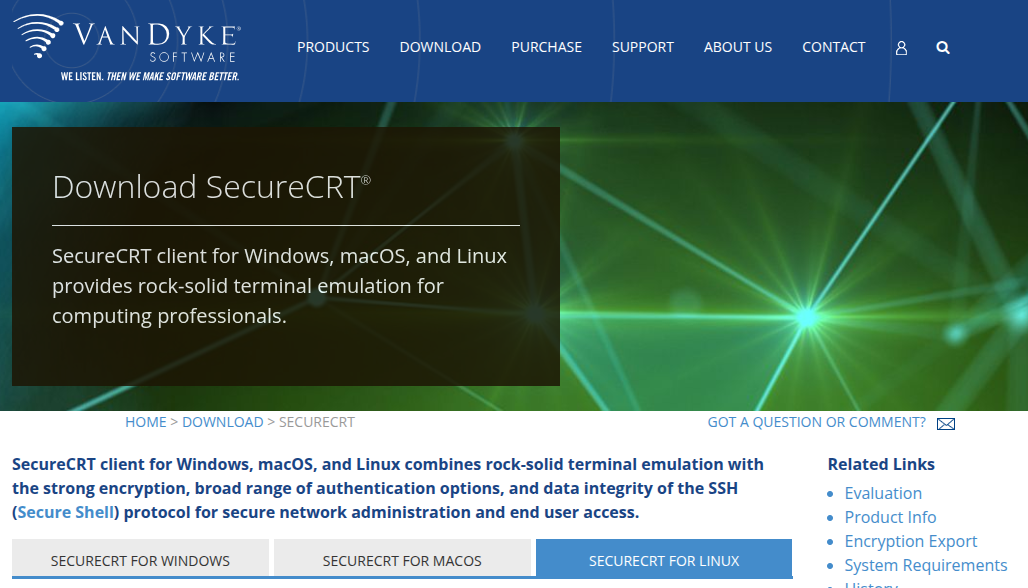The width and height of the screenshot is (1028, 588).
Task: Click the Download breadcrumb link
Action: coord(223,422)
